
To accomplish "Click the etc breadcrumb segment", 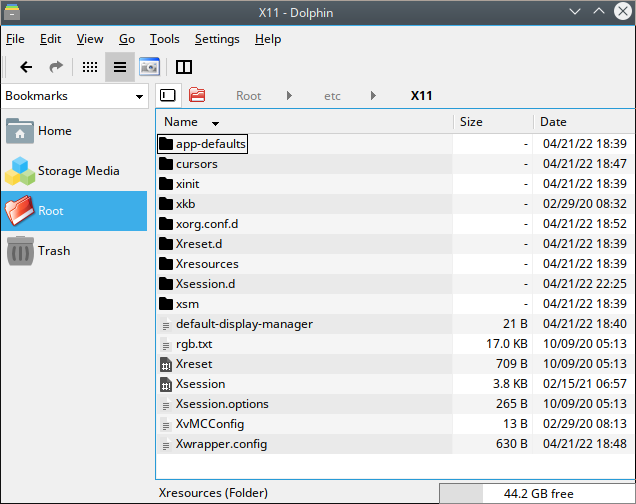I will (x=332, y=96).
